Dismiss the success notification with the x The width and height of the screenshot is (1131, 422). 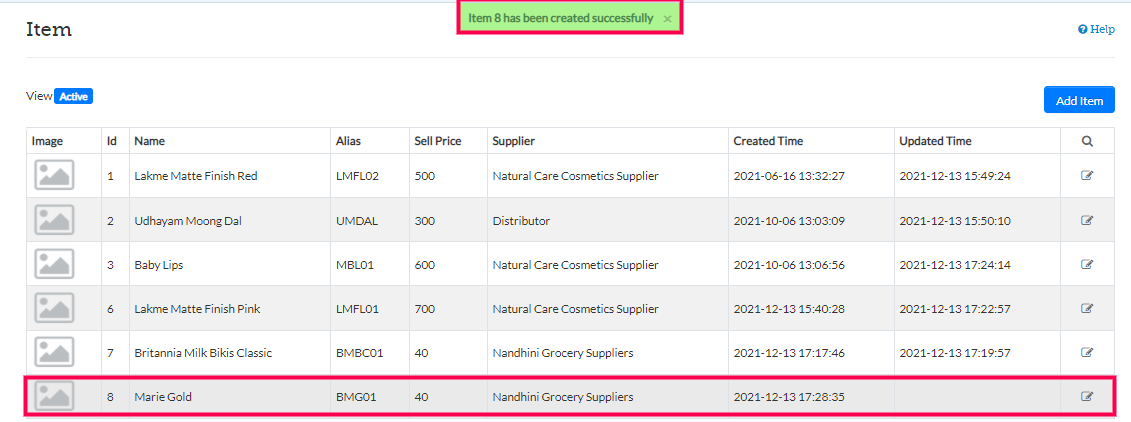point(667,19)
